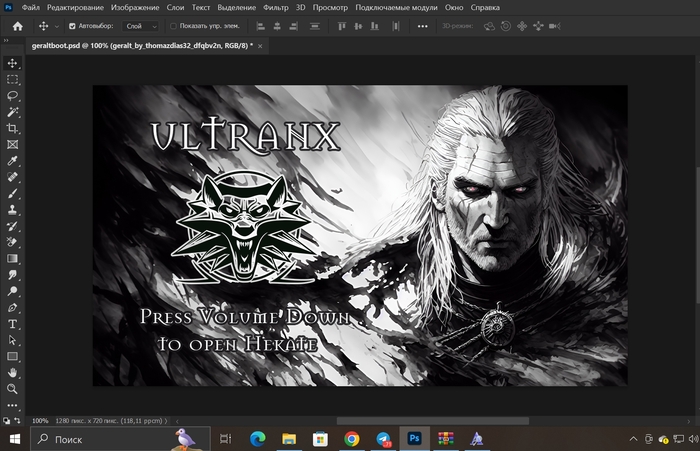Open the Фильтр menu
The width and height of the screenshot is (700, 451).
[276, 7]
